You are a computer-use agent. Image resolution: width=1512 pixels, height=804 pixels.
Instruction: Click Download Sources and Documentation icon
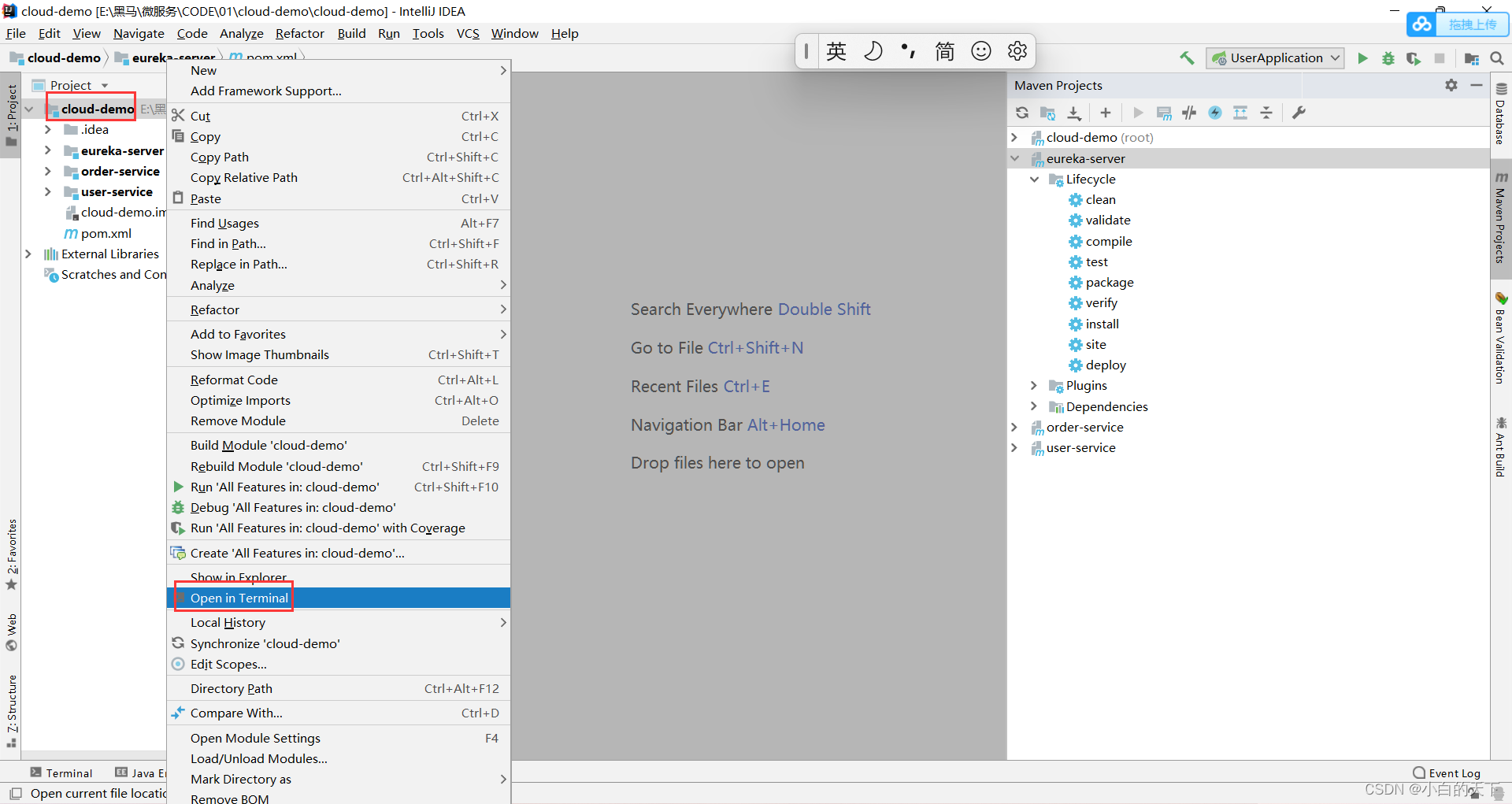tap(1074, 113)
